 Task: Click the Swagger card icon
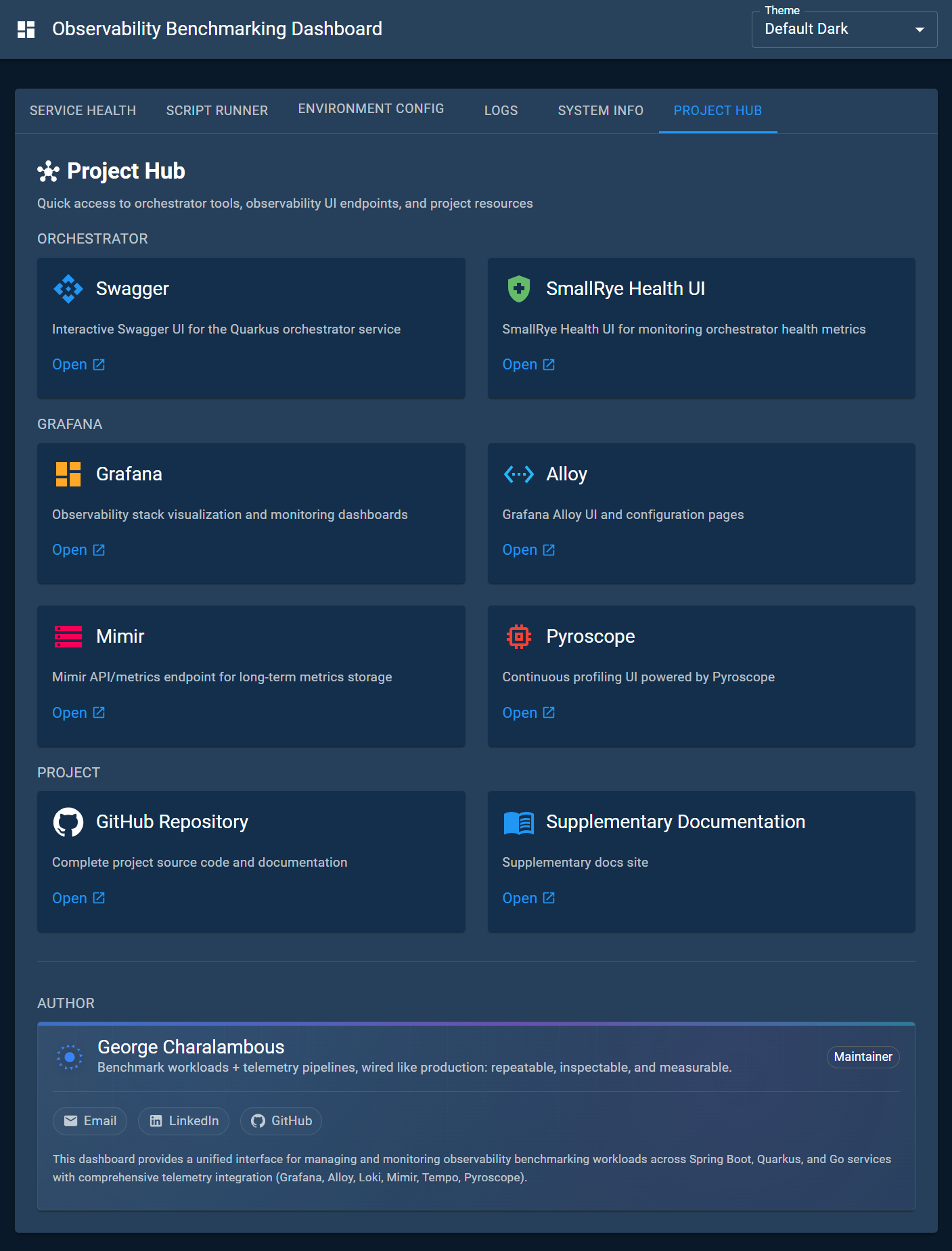[68, 289]
